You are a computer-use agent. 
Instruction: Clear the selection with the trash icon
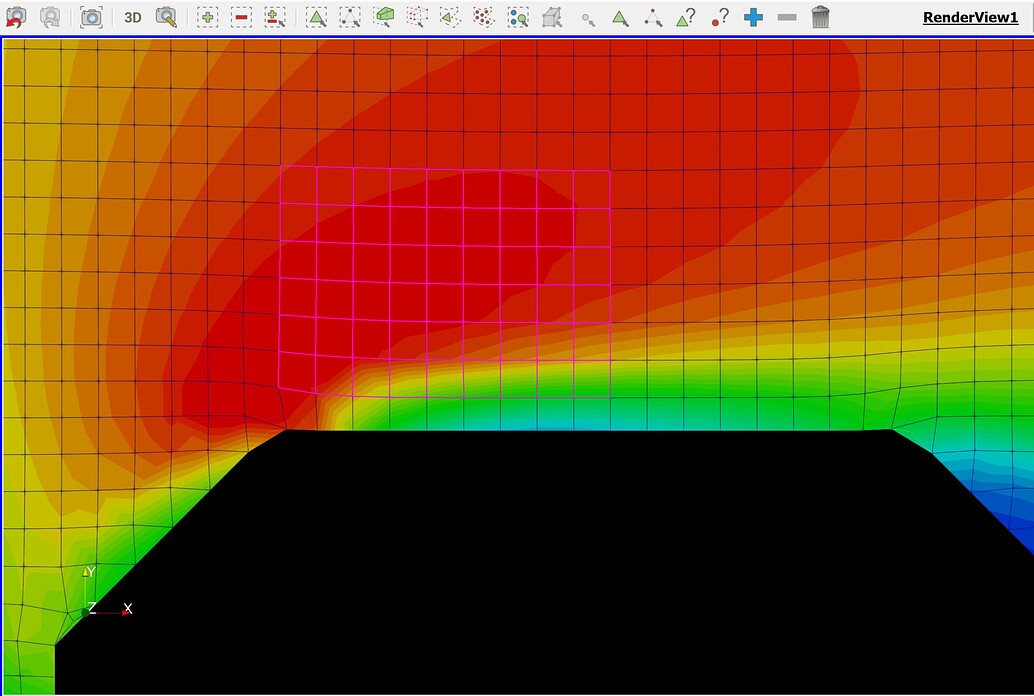click(819, 16)
